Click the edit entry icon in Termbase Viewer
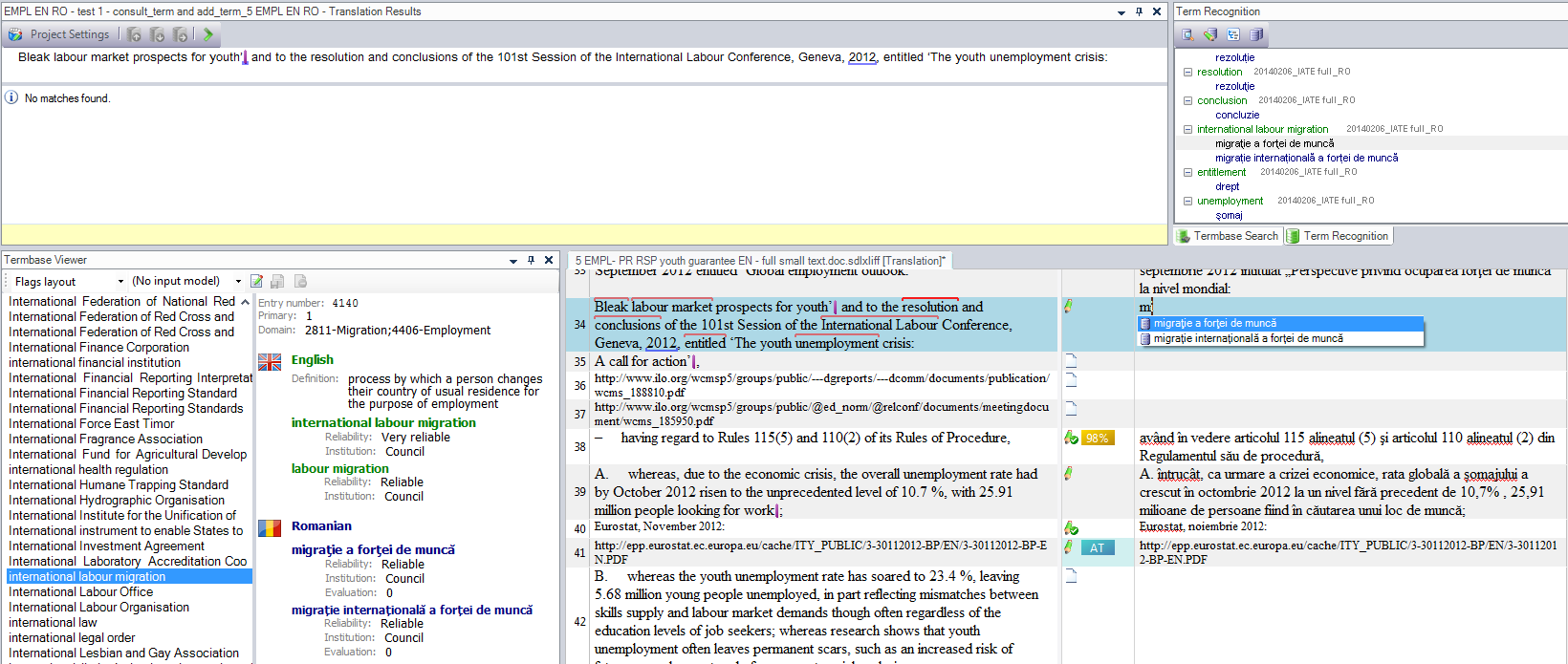The image size is (1568, 664). pyautogui.click(x=256, y=281)
